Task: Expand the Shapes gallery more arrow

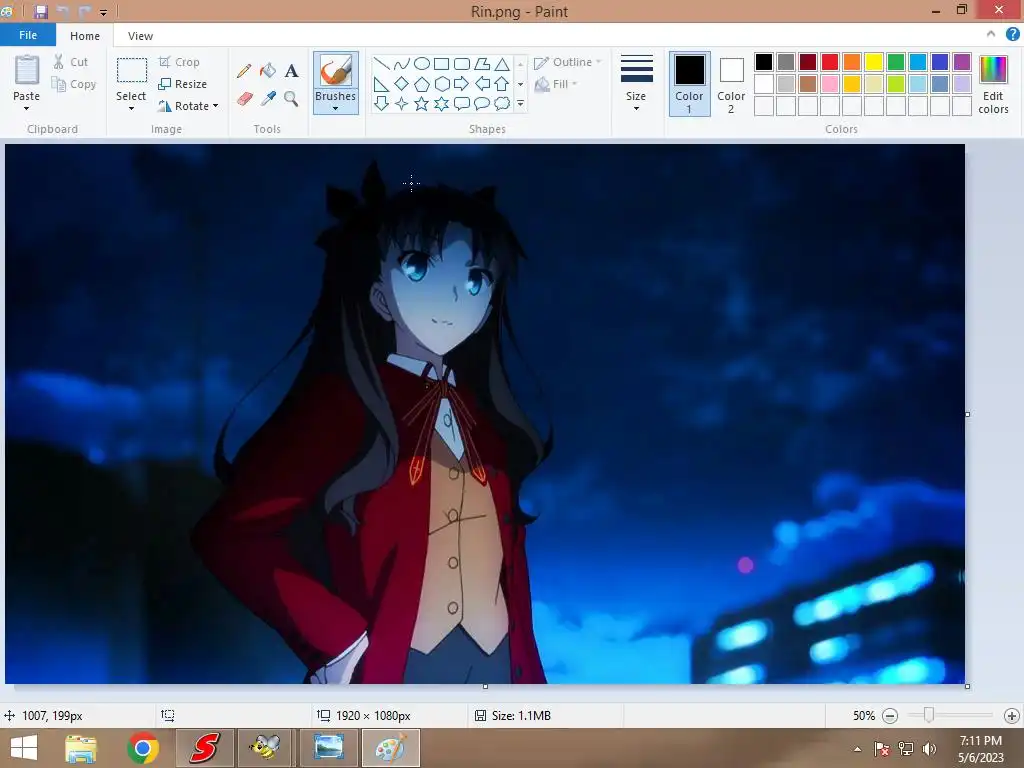Action: point(520,103)
